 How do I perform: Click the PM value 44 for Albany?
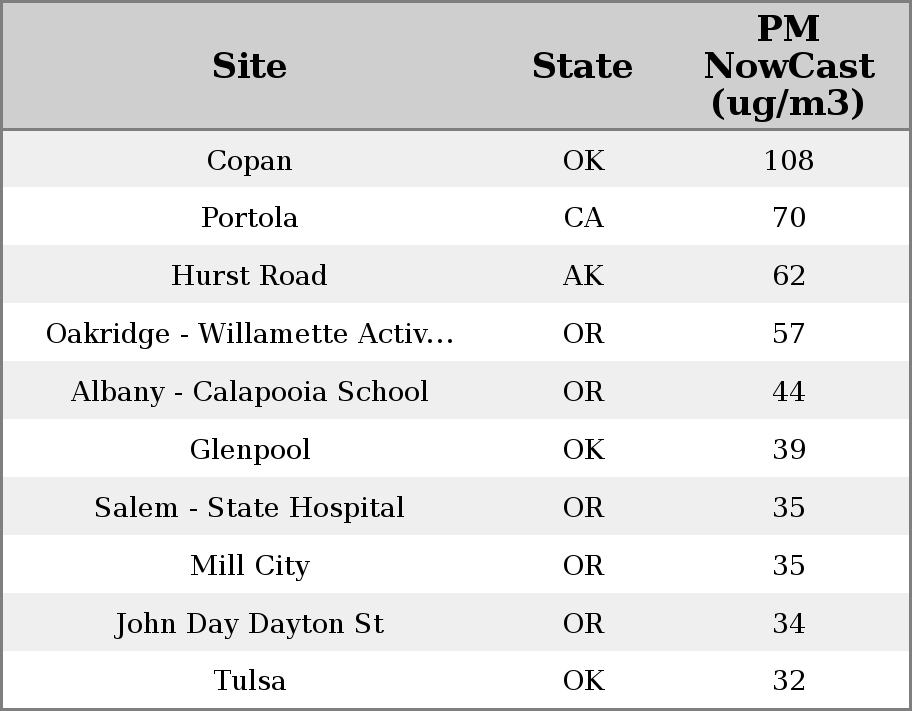click(788, 392)
